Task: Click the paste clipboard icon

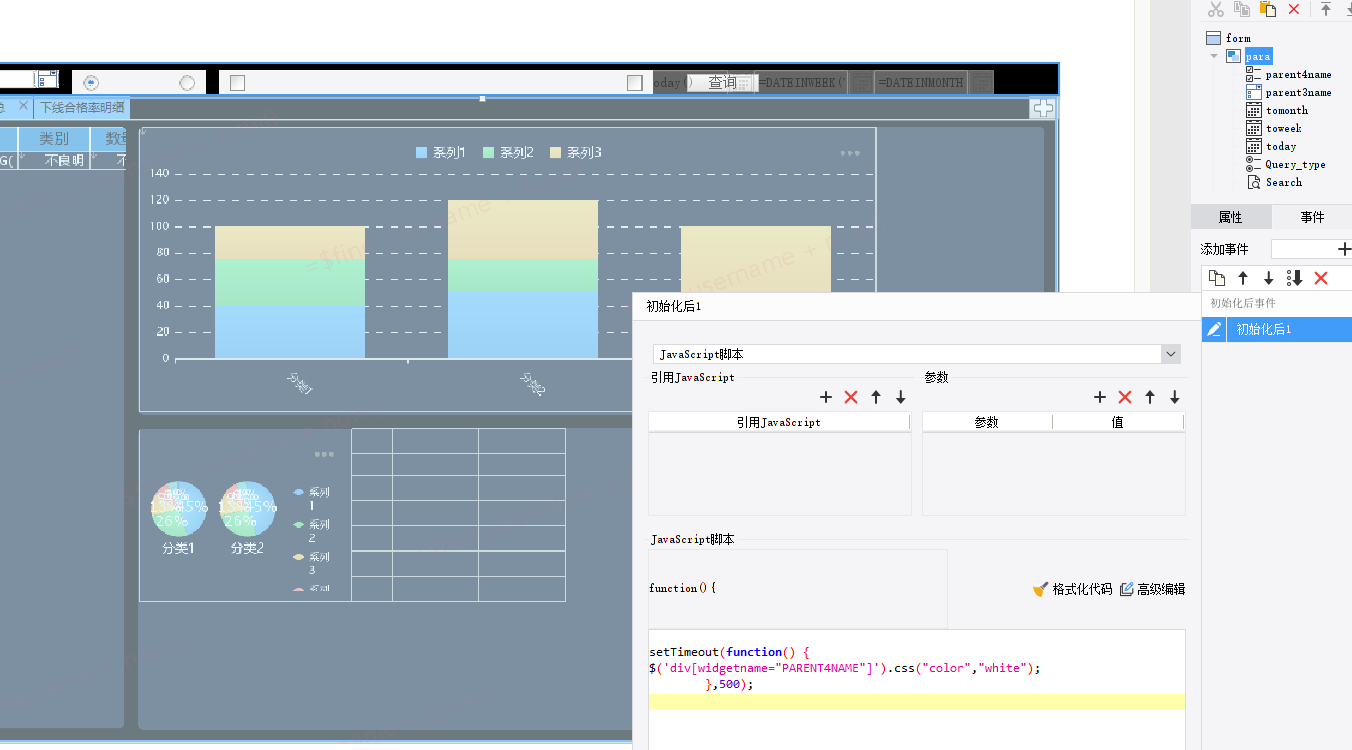Action: pyautogui.click(x=1268, y=9)
